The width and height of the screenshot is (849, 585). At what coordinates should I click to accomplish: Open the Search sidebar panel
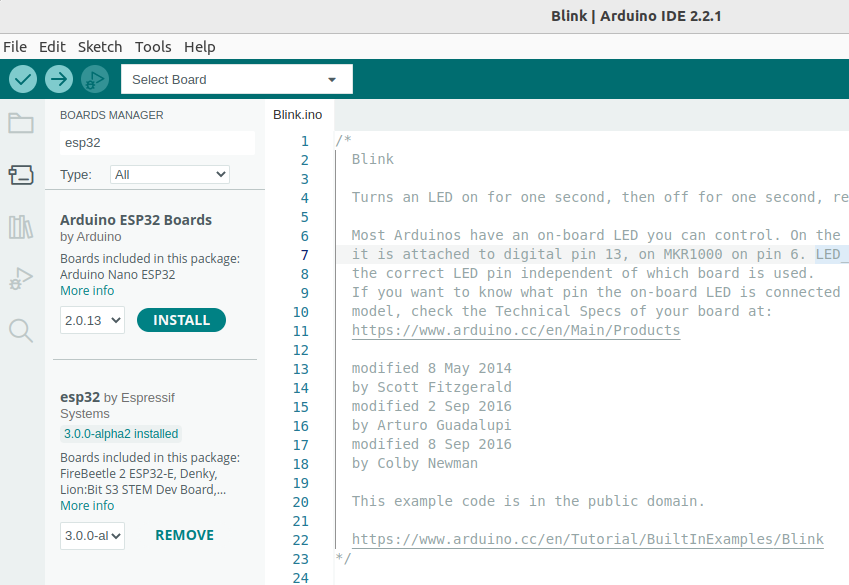pos(21,330)
